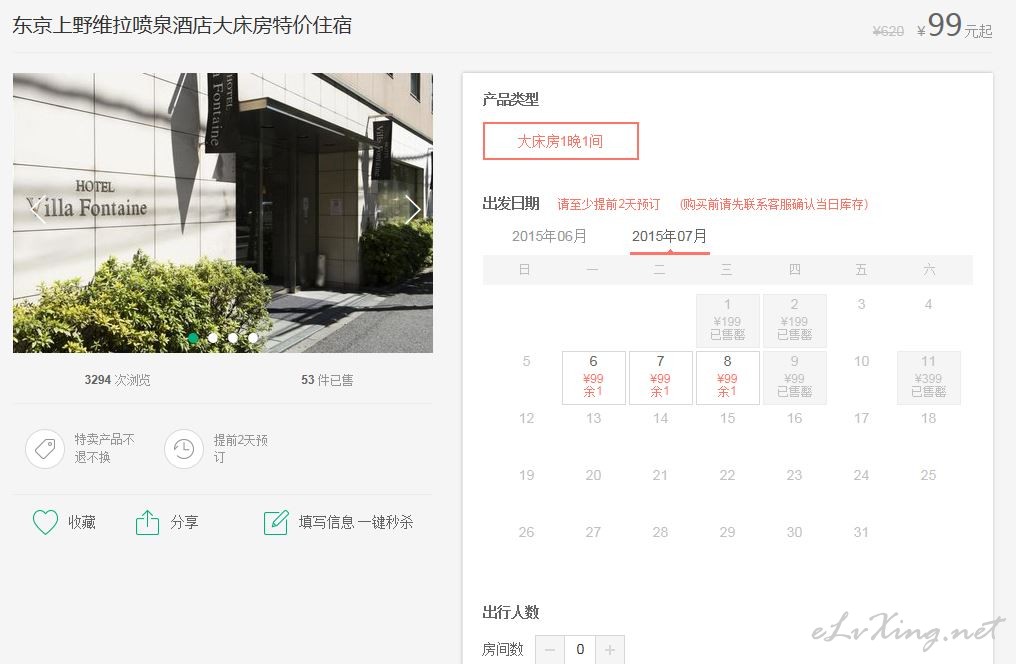Click sold-out July 2 cell
Image resolution: width=1016 pixels, height=664 pixels.
point(794,321)
